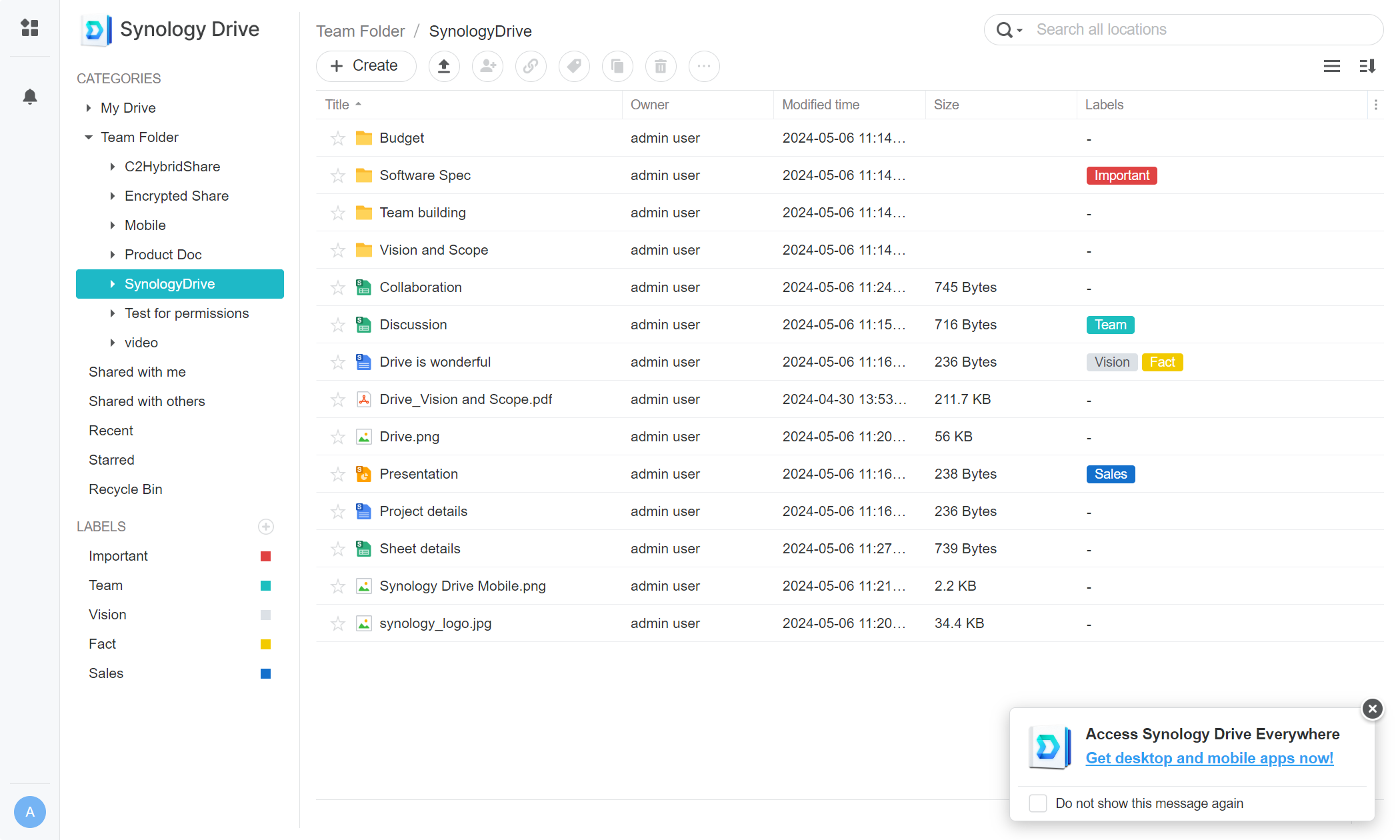Open Get desktop and mobile apps now link
1400x840 pixels.
(1209, 758)
